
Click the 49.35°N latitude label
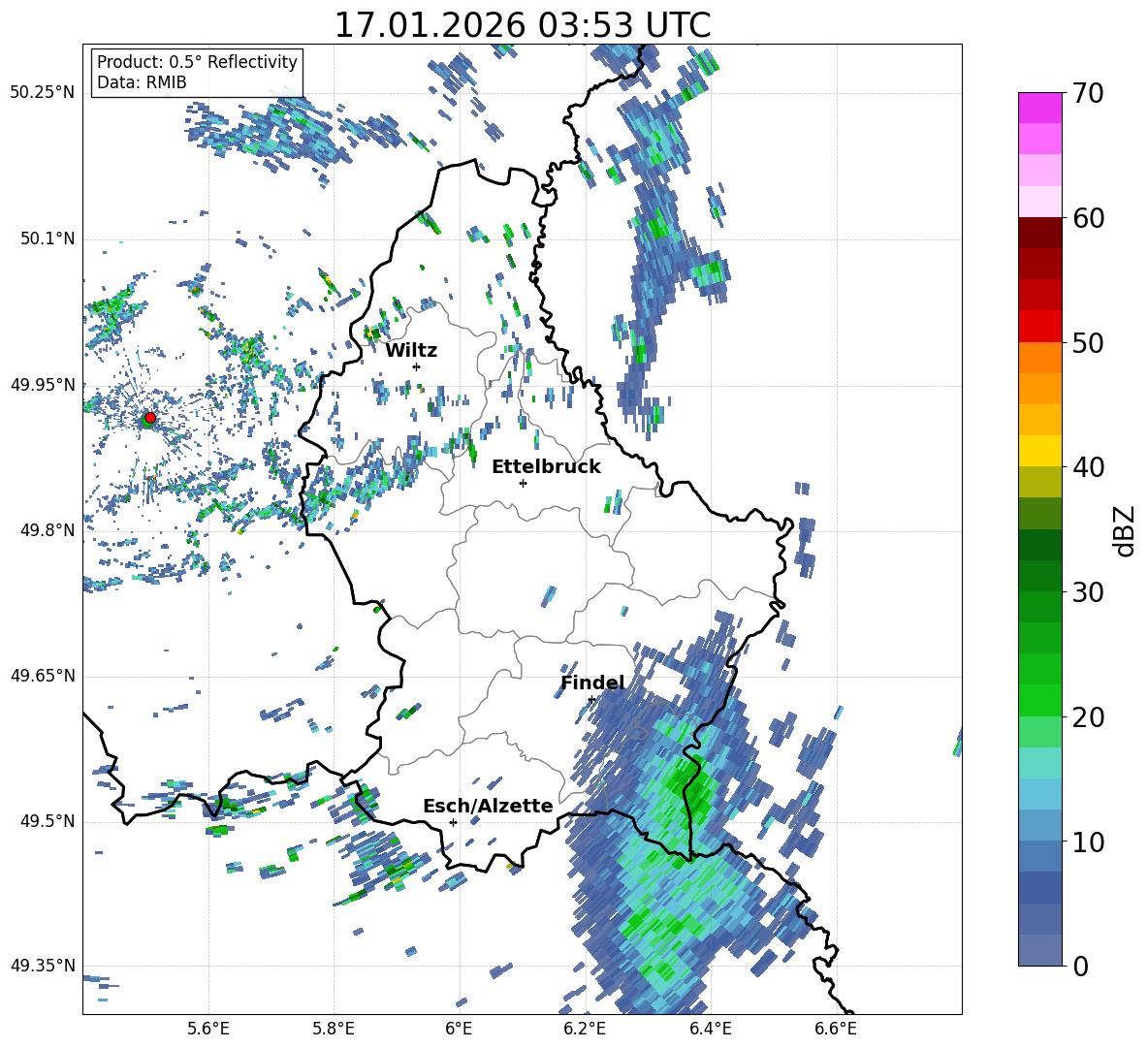click(x=43, y=966)
